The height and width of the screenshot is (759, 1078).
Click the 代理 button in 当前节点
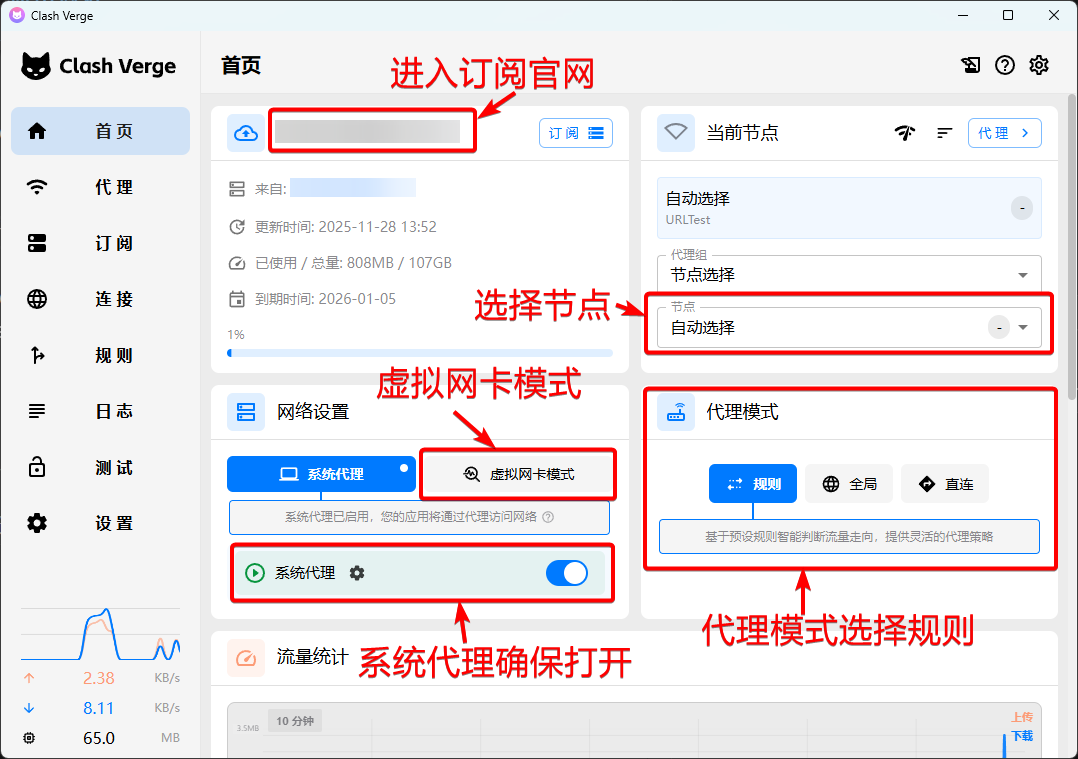(x=1004, y=133)
